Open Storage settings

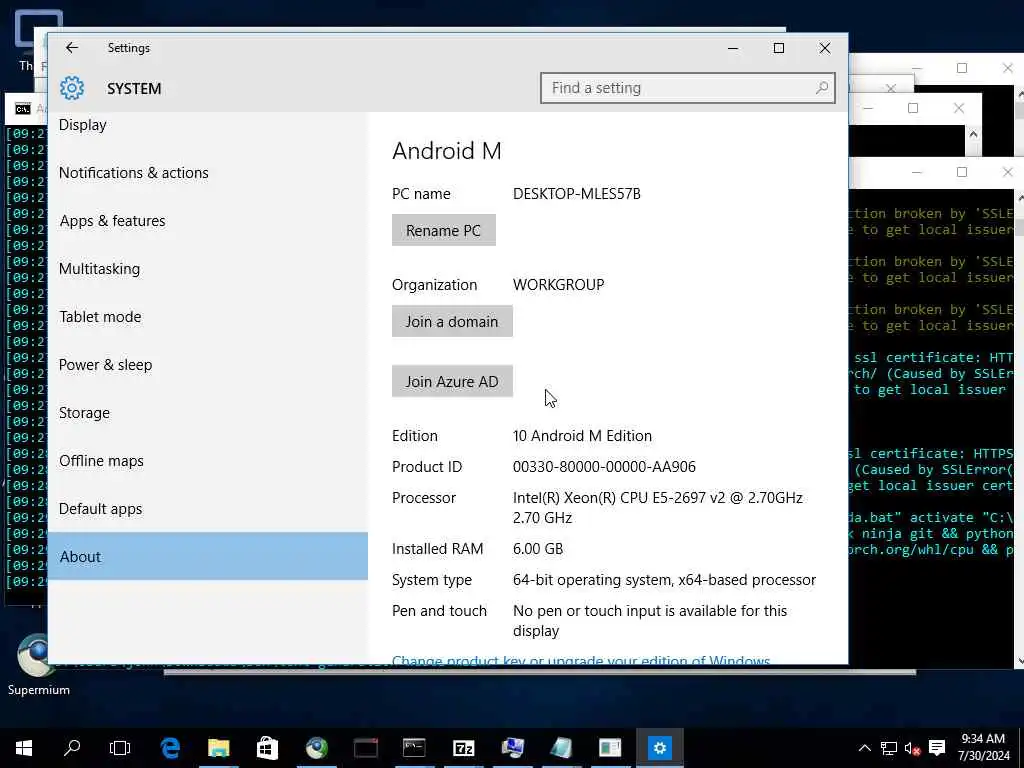click(x=84, y=413)
